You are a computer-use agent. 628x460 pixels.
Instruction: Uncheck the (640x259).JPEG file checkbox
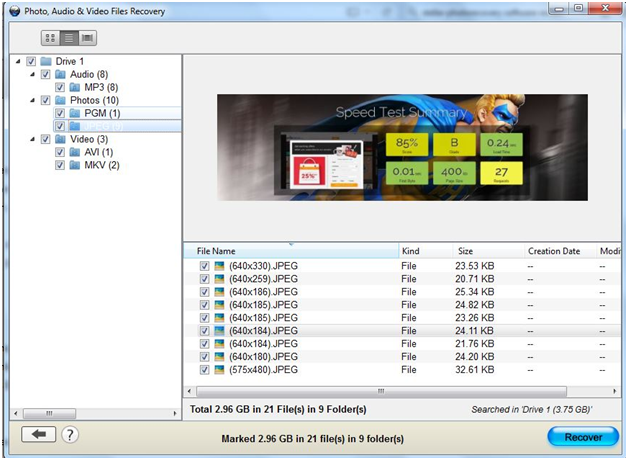coord(204,279)
